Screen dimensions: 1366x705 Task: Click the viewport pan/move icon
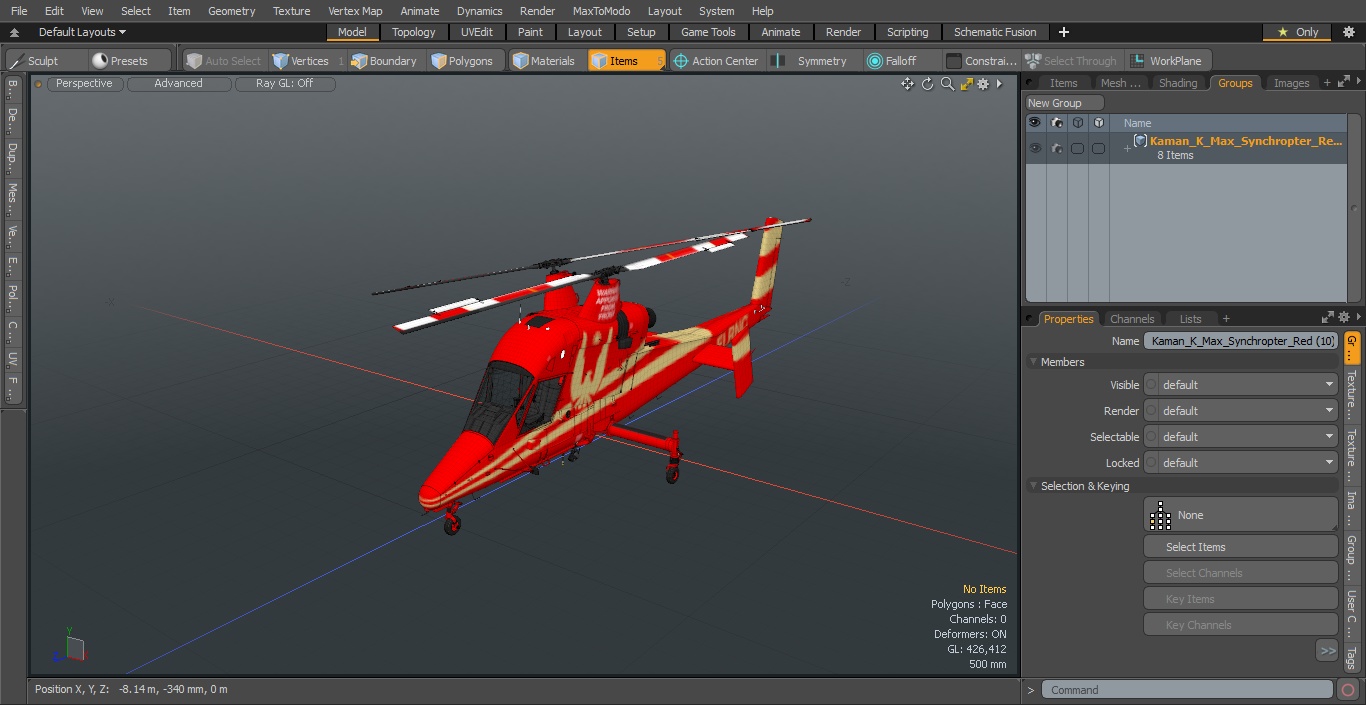[907, 84]
